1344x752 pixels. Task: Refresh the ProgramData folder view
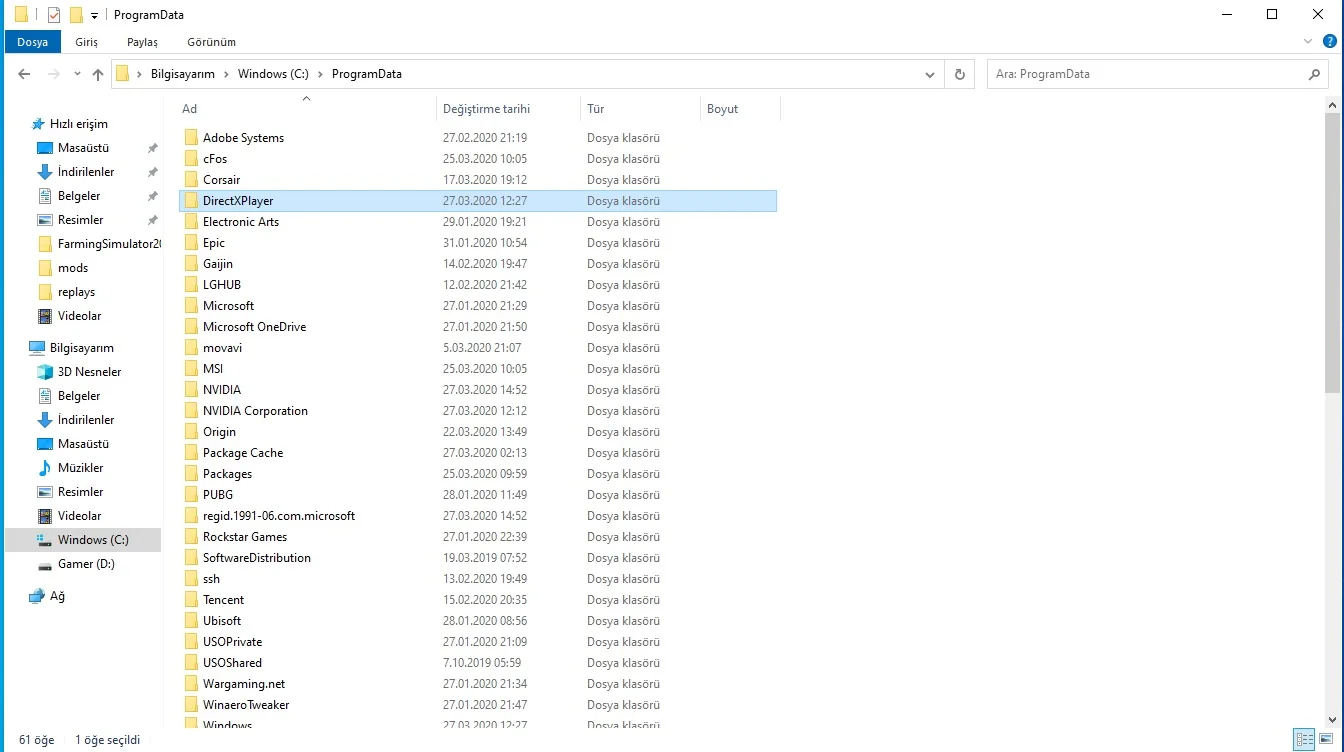(x=960, y=74)
